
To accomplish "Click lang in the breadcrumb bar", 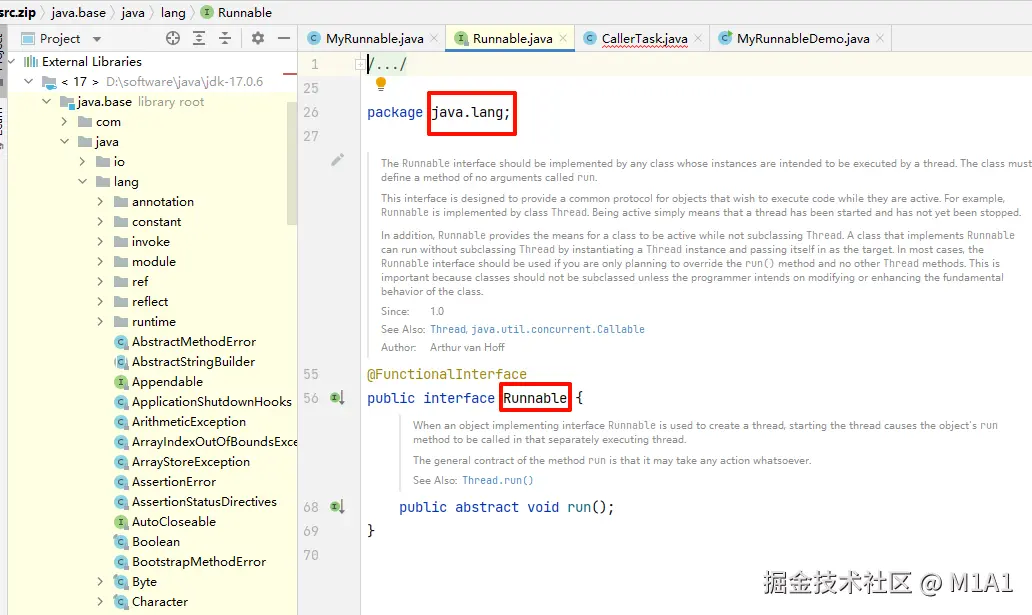I will coord(173,13).
